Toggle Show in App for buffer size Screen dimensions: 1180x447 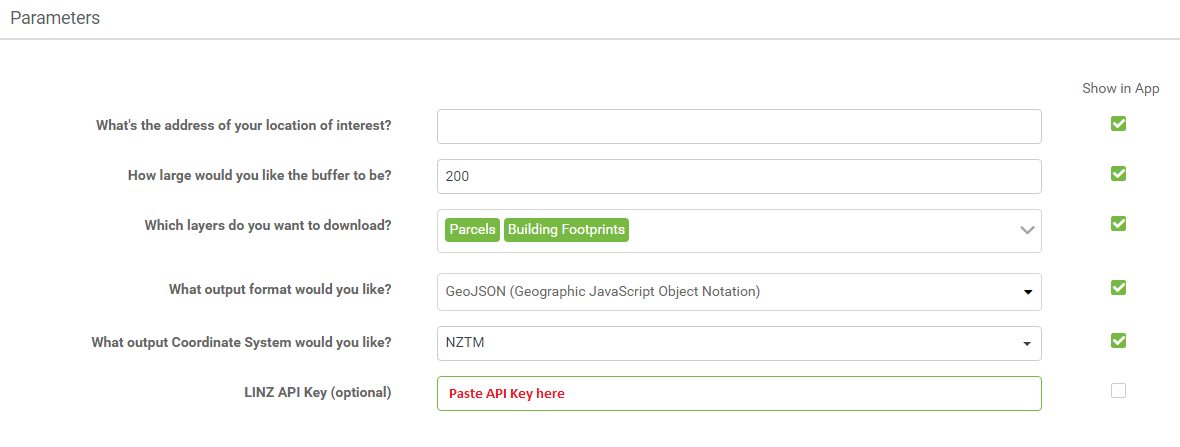coord(1118,174)
